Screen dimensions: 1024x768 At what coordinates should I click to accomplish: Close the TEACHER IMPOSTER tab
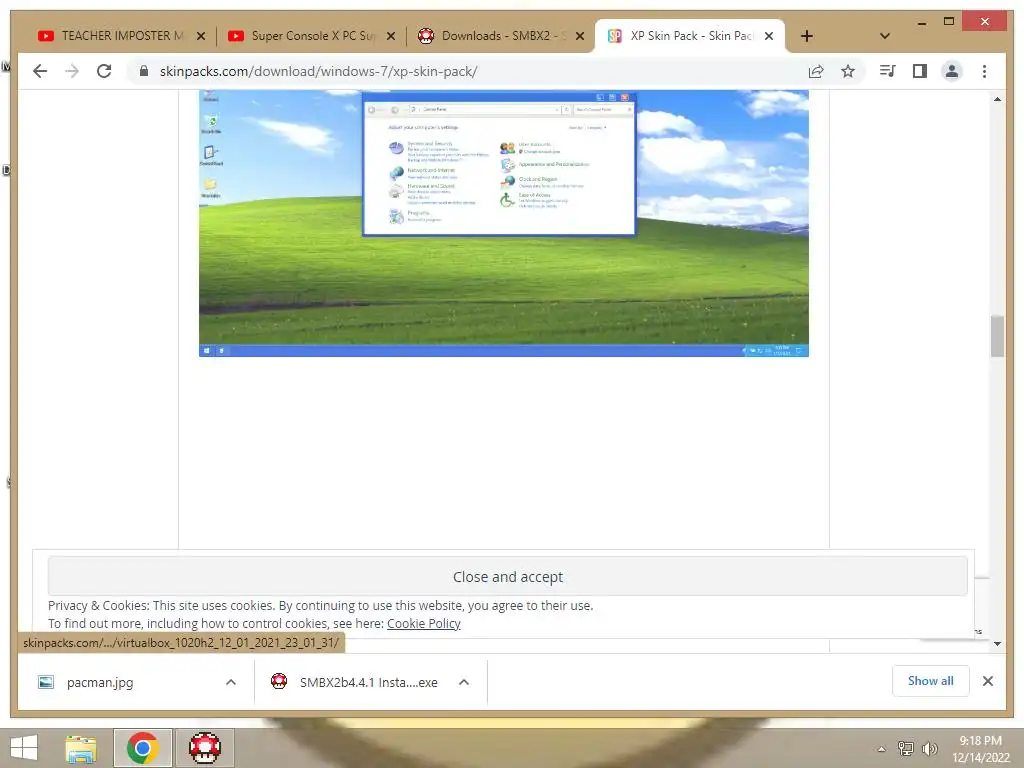pyautogui.click(x=201, y=36)
